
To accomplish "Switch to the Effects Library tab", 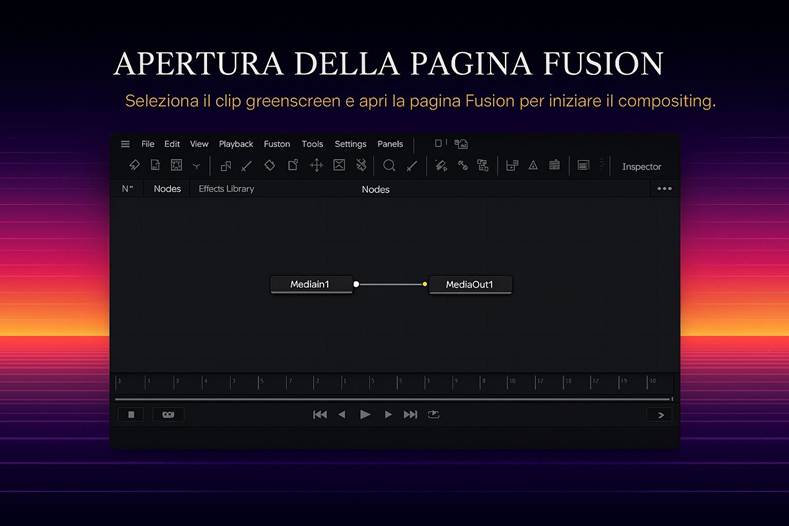I will pos(226,189).
